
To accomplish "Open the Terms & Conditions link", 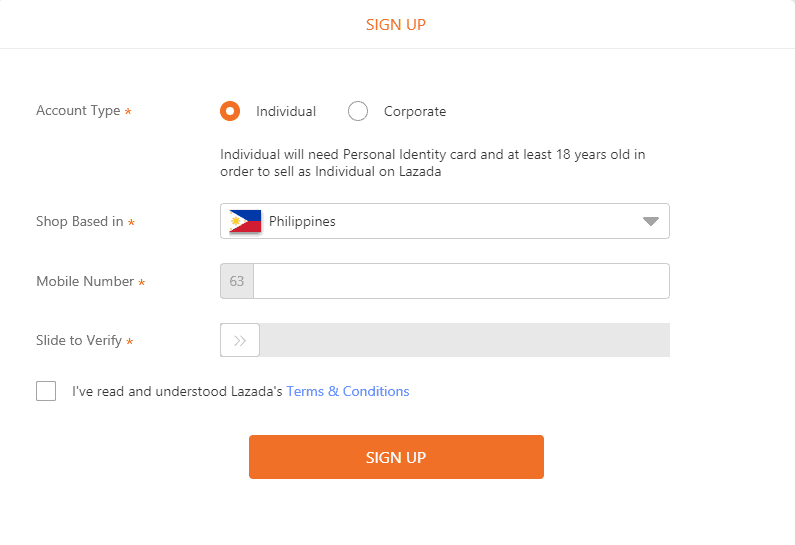I will [348, 391].
